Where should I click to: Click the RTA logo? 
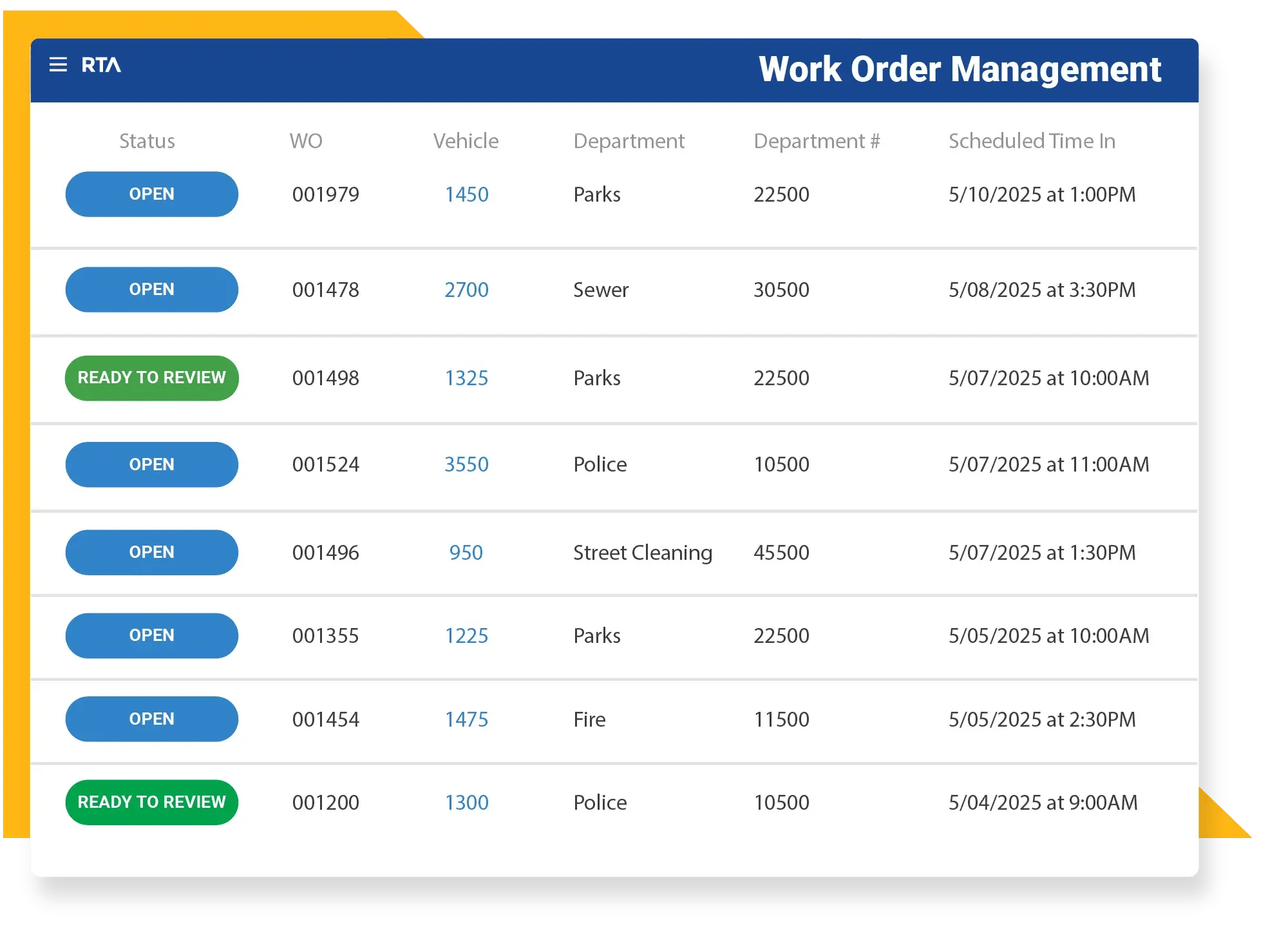point(101,65)
